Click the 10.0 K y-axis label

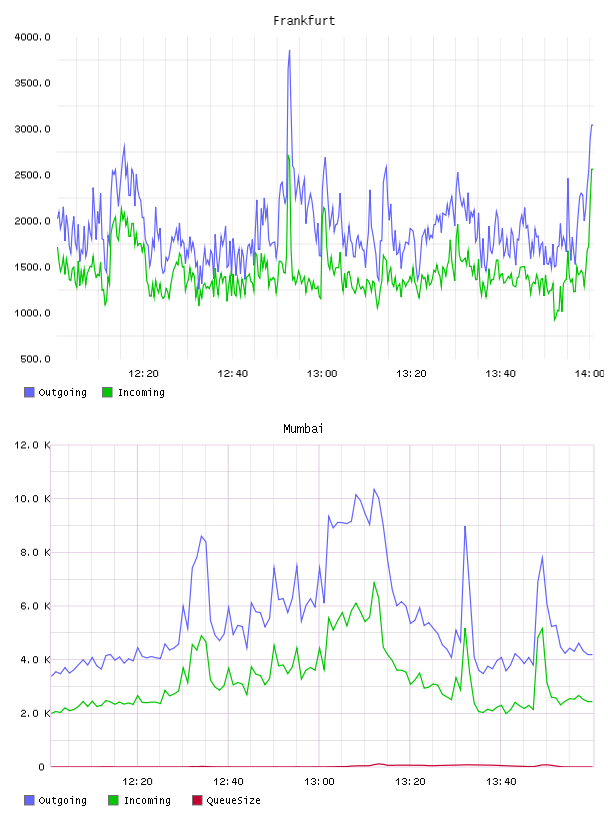point(32,499)
